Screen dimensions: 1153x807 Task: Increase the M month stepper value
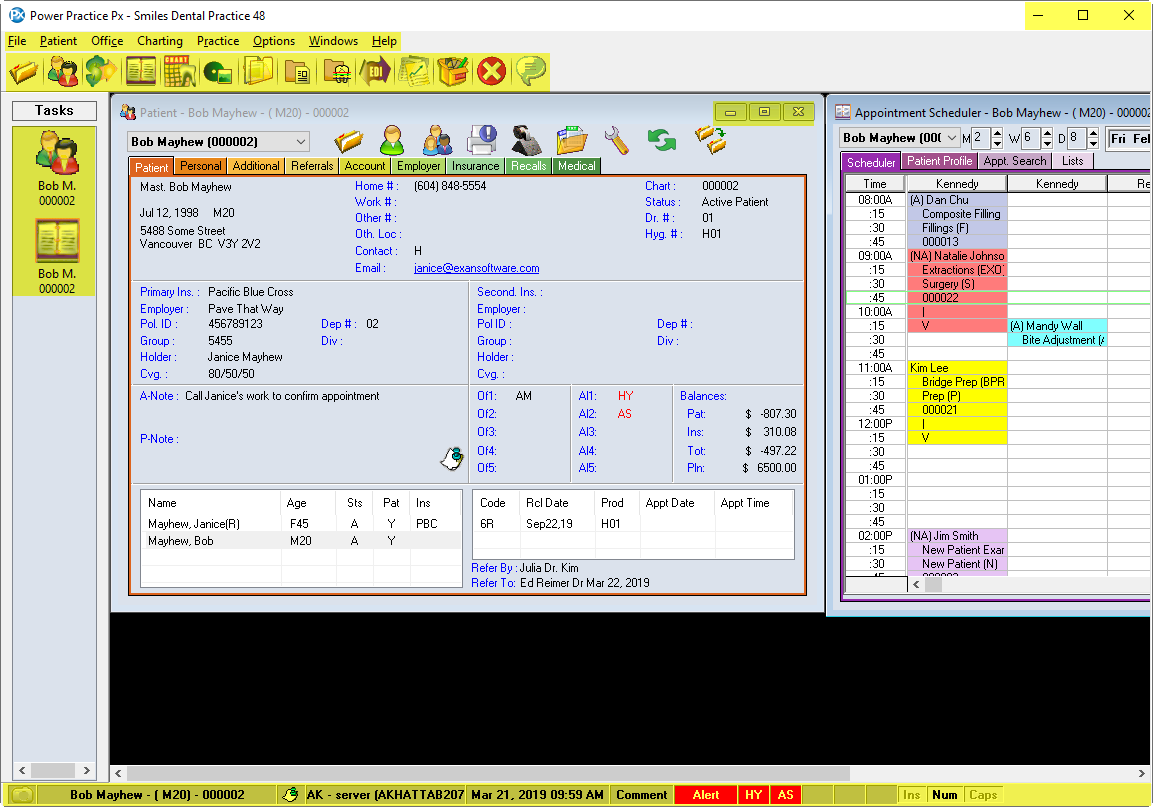click(x=996, y=133)
